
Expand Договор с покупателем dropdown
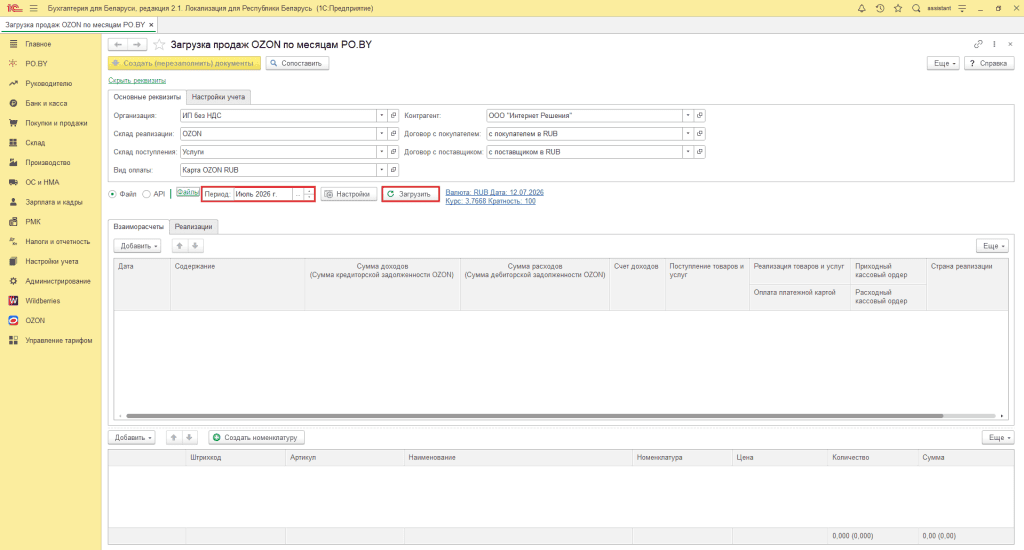click(688, 134)
